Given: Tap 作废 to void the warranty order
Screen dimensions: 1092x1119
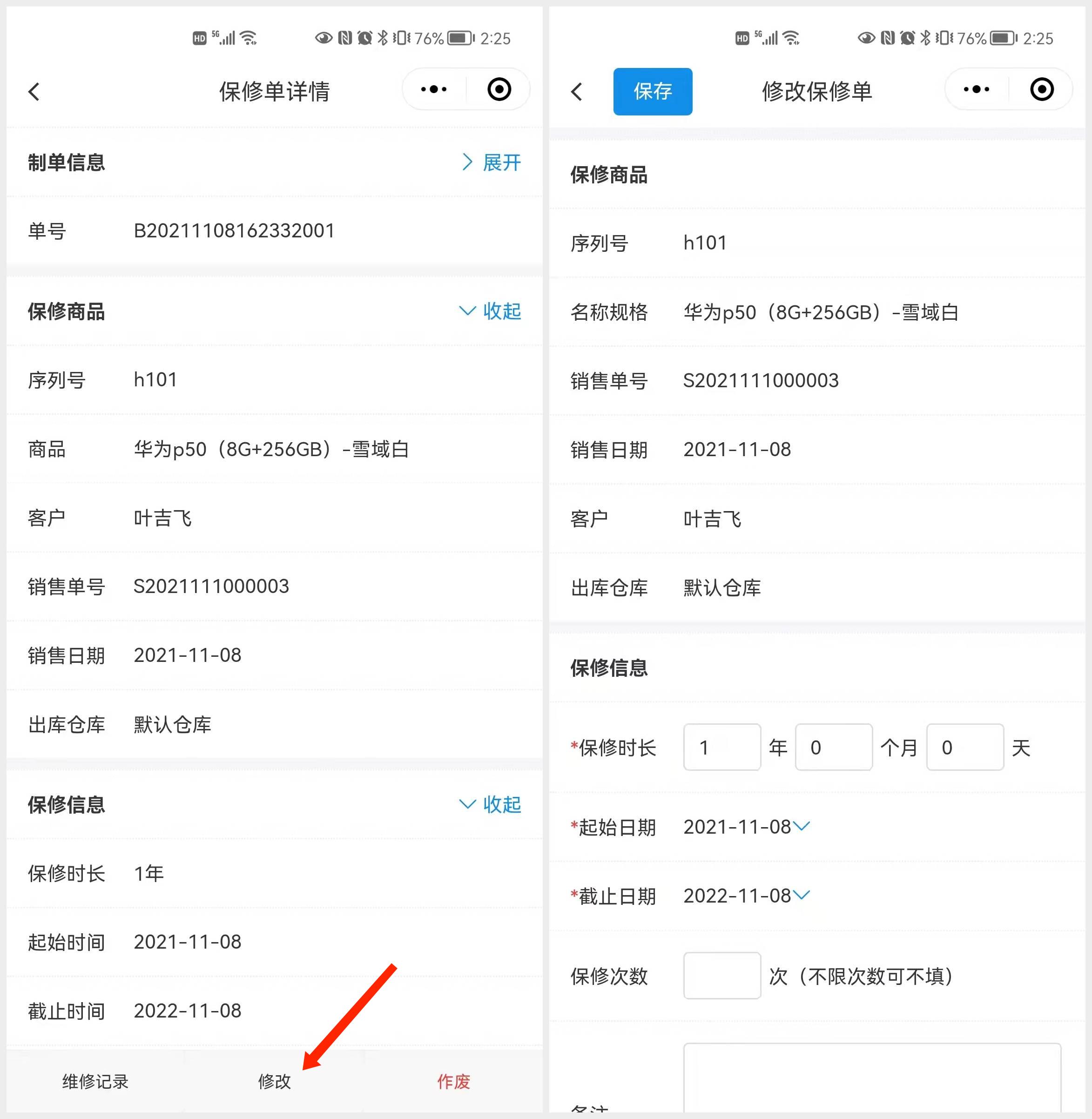Looking at the screenshot, I should [454, 1082].
